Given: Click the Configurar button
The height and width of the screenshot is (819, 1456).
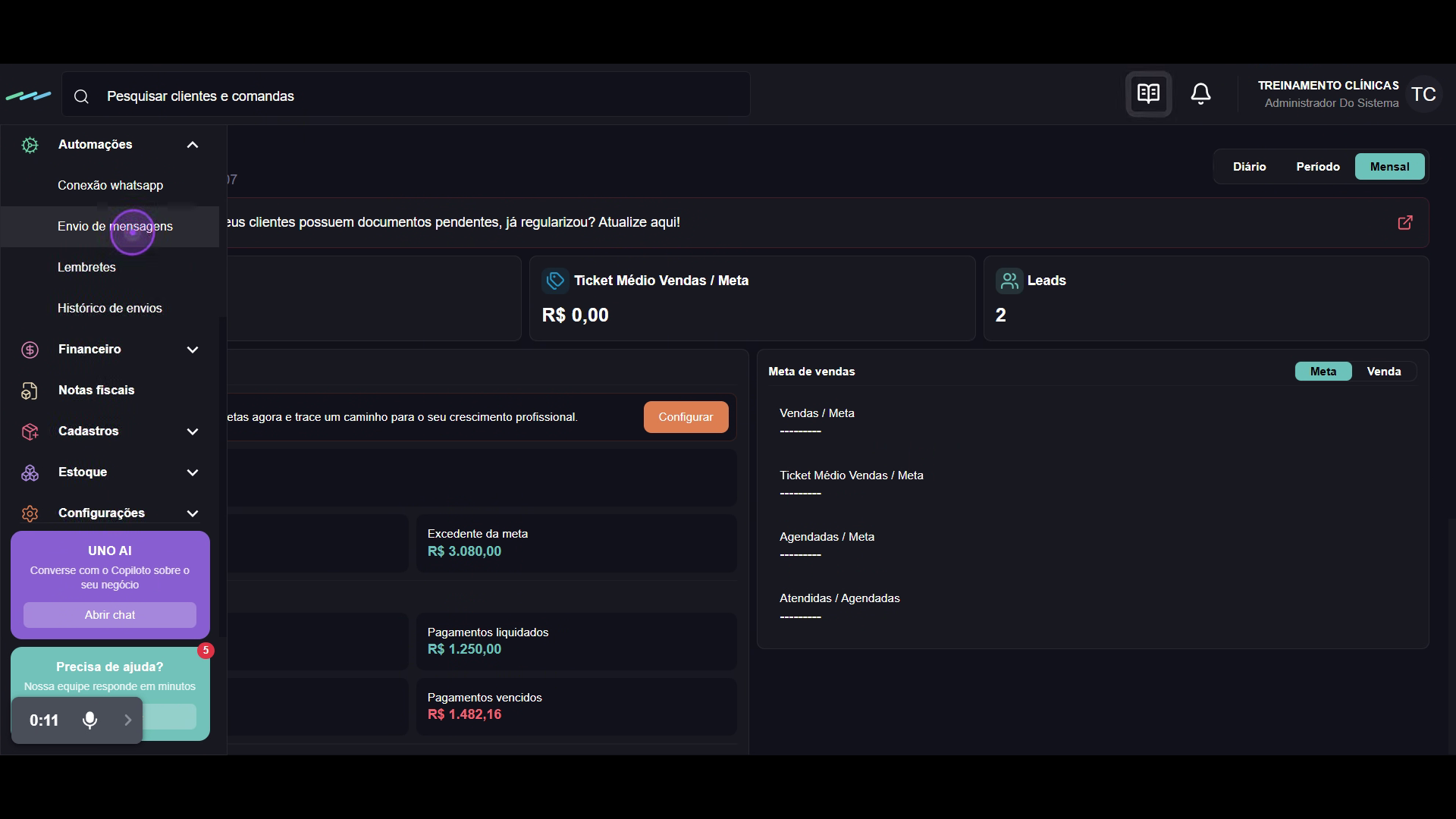Looking at the screenshot, I should tap(686, 417).
